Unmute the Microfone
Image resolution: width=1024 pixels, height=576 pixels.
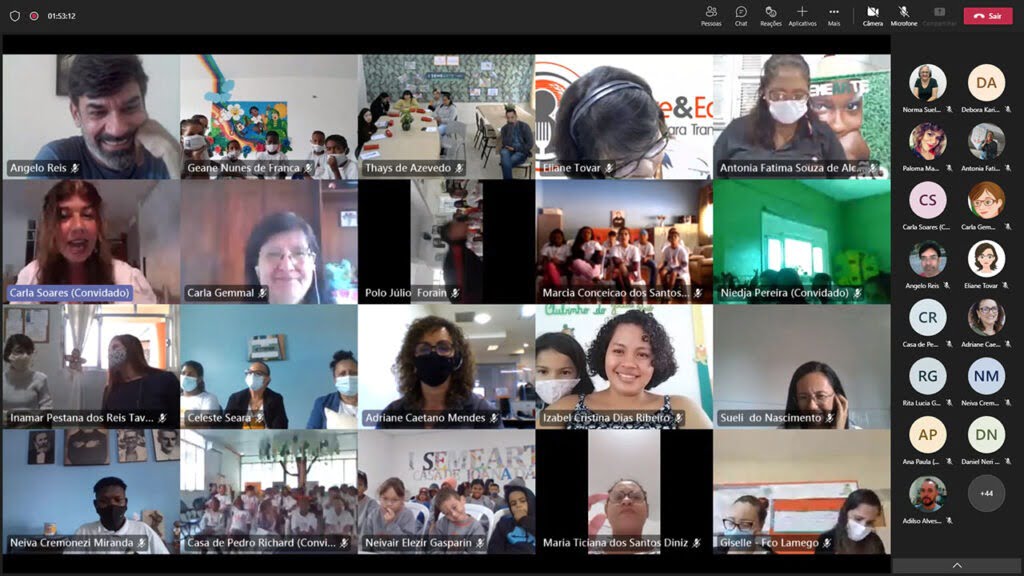tap(903, 15)
